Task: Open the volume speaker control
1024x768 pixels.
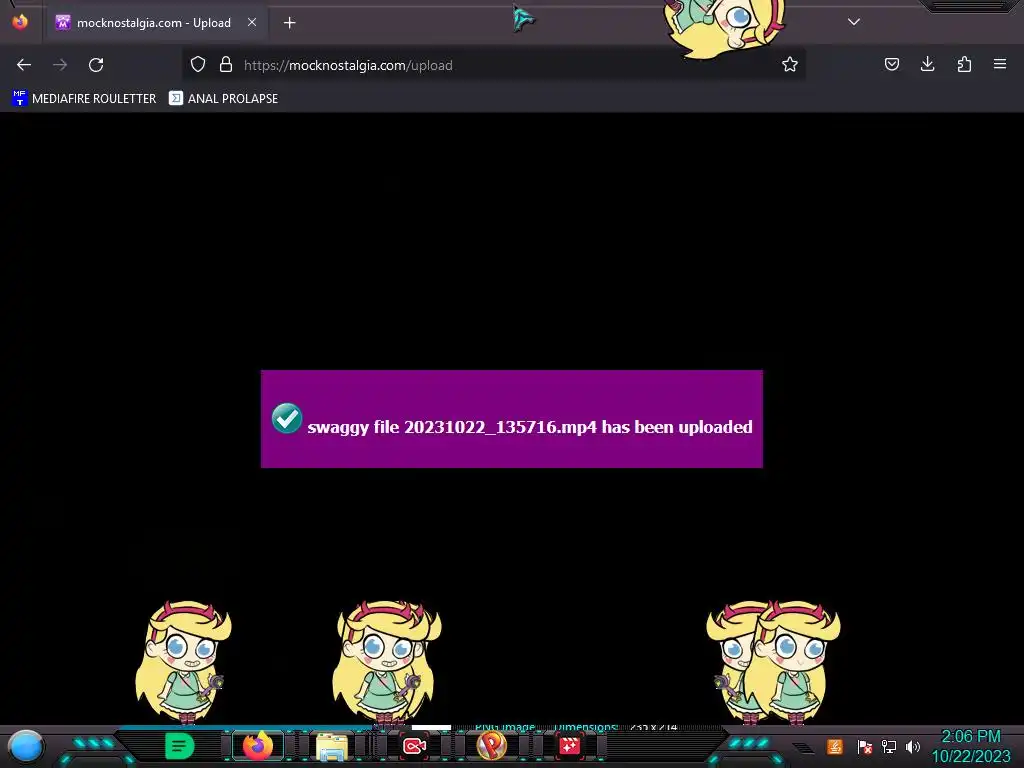Action: 913,746
